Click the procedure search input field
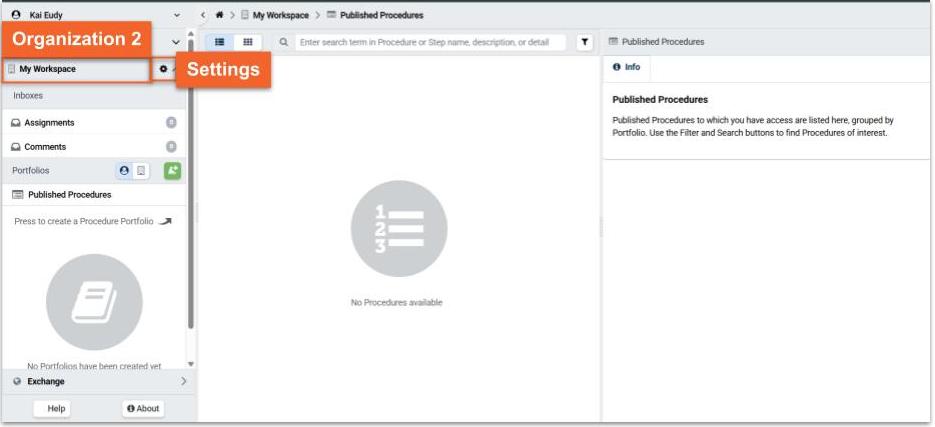 point(430,42)
